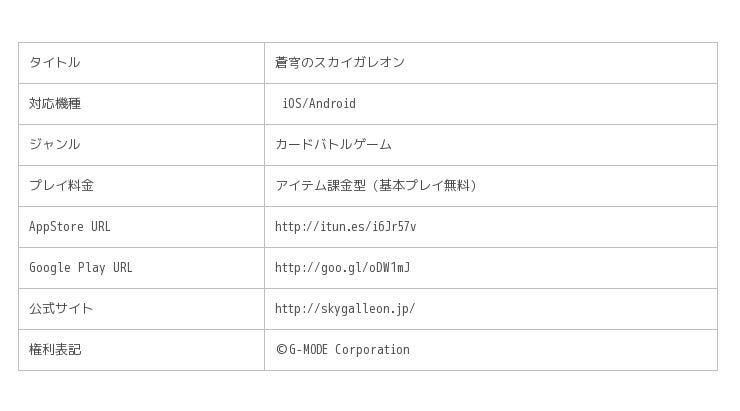Select the G-MODE text in copyright
The image size is (740, 411).
click(308, 350)
